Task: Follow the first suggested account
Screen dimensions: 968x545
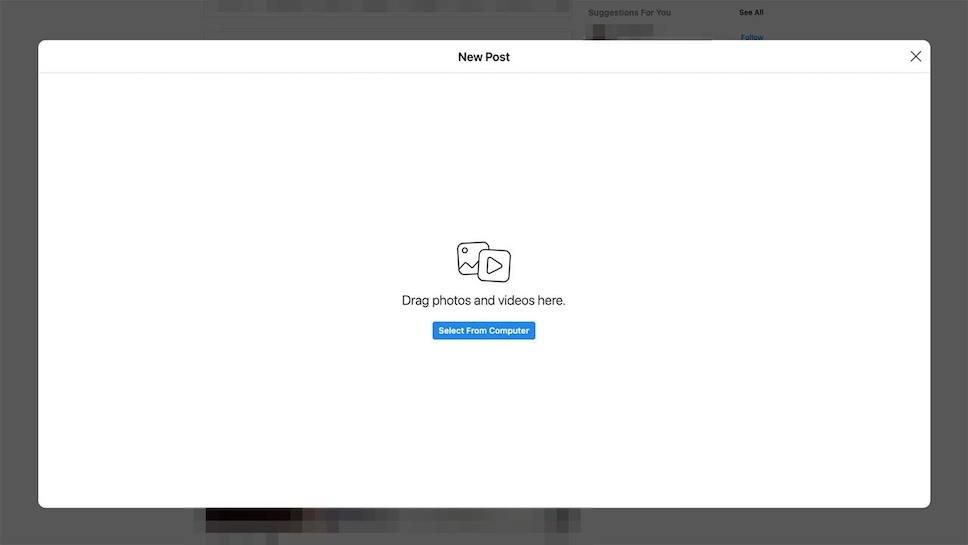Action: [x=751, y=36]
